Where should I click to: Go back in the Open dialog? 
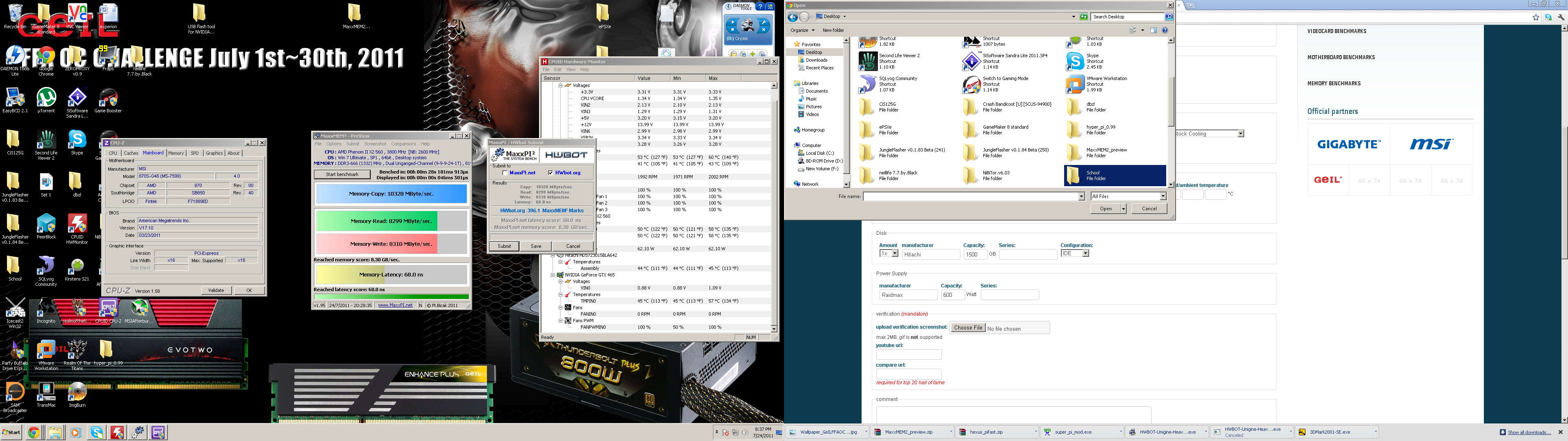(x=793, y=17)
